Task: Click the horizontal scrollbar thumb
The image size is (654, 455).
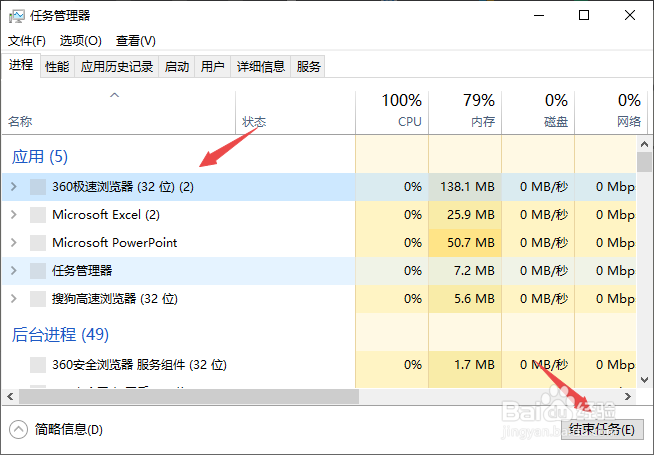Action: click(189, 397)
